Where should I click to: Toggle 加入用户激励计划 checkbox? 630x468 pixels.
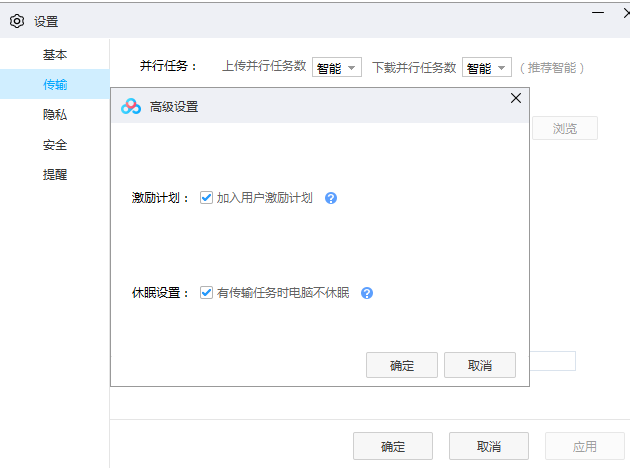[x=206, y=198]
